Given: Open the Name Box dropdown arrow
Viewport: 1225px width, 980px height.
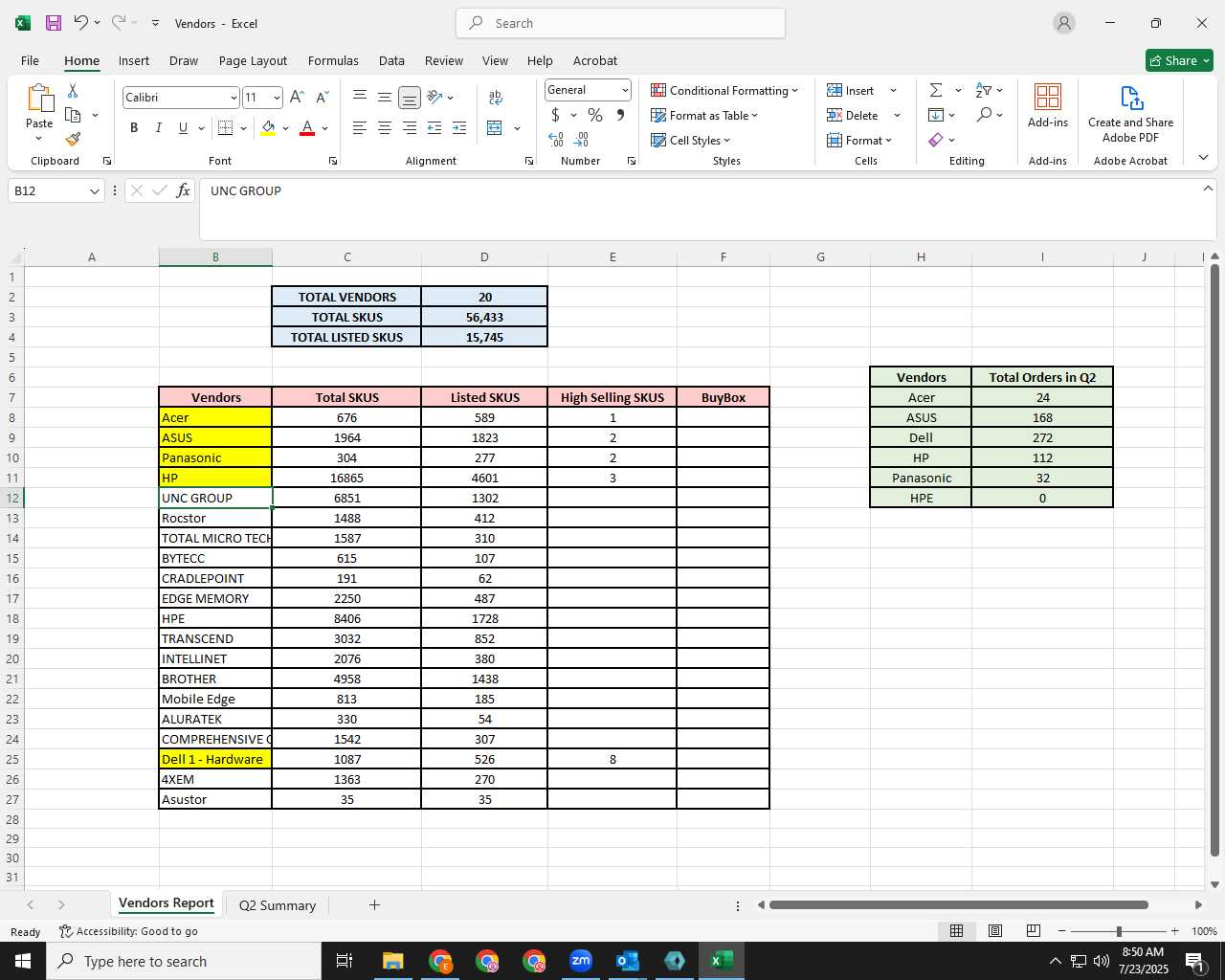Looking at the screenshot, I should [x=95, y=191].
